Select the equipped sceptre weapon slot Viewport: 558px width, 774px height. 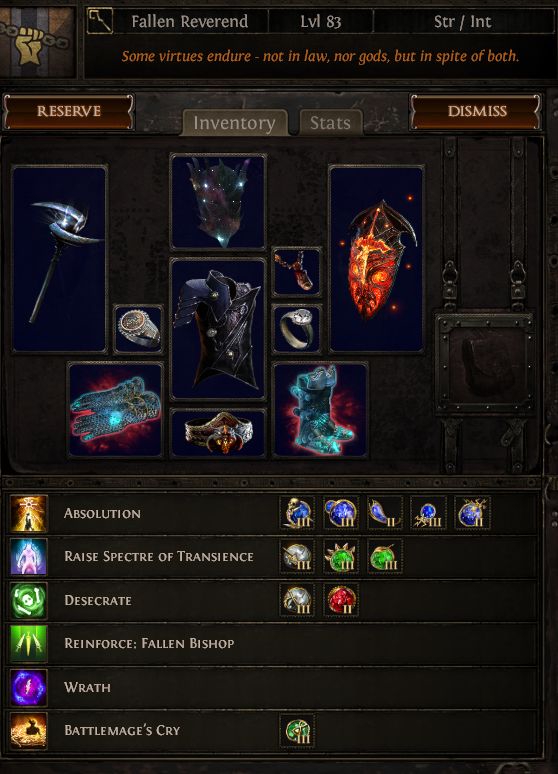[x=59, y=259]
